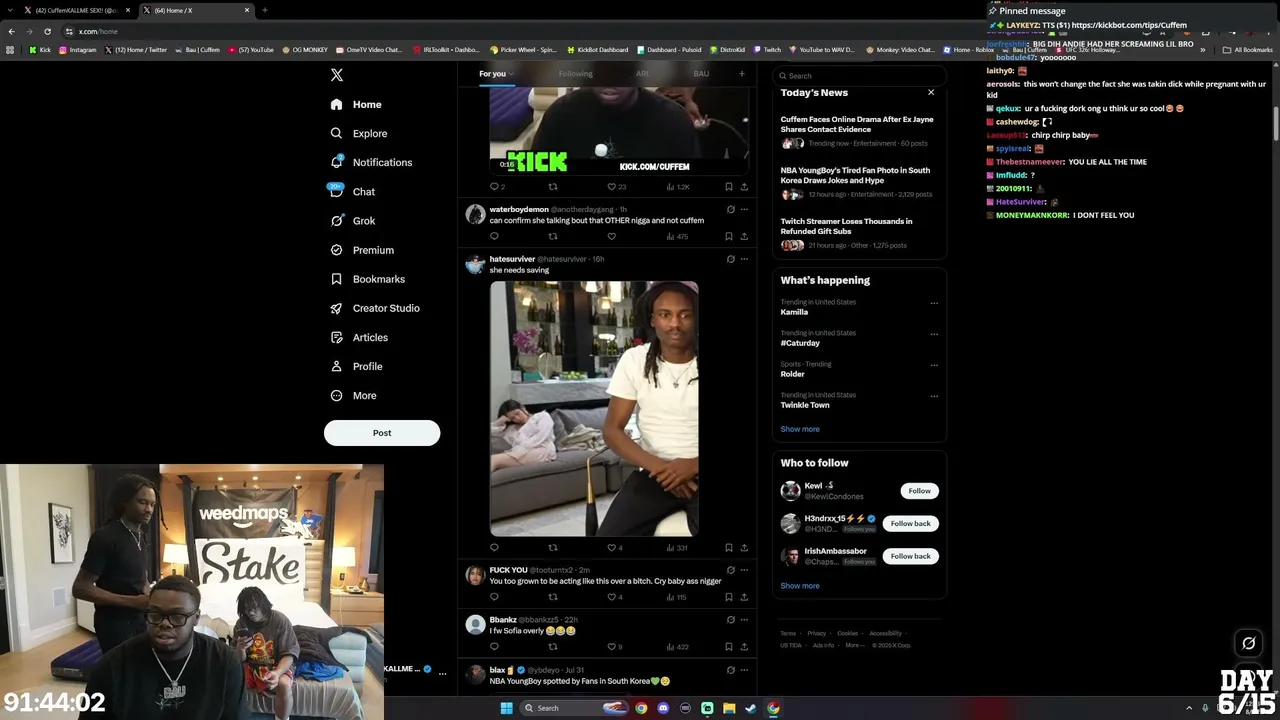The height and width of the screenshot is (720, 1280).
Task: Open File Explorer from the taskbar
Action: (x=729, y=708)
